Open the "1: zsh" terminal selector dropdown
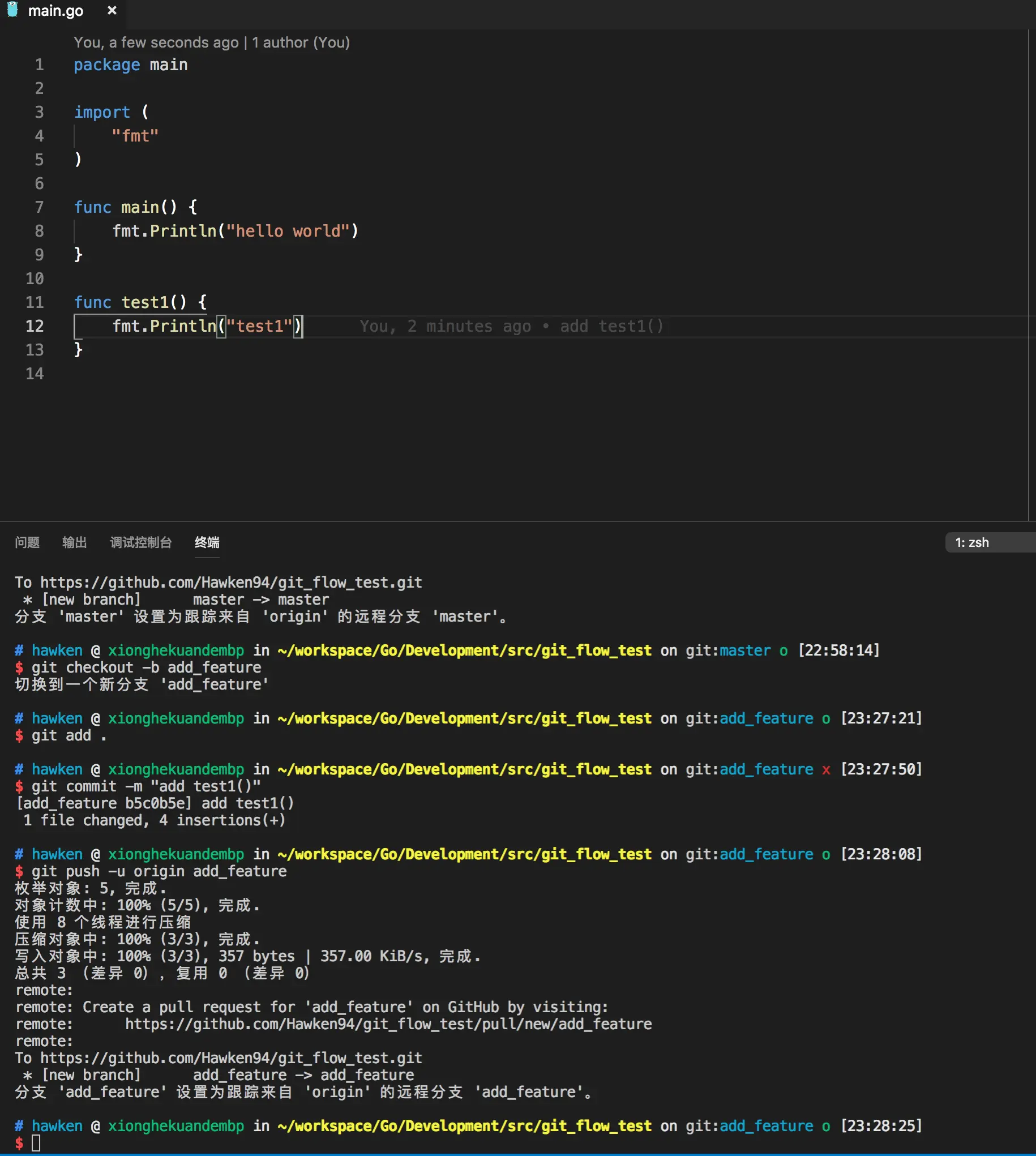The height and width of the screenshot is (1156, 1036). [990, 542]
